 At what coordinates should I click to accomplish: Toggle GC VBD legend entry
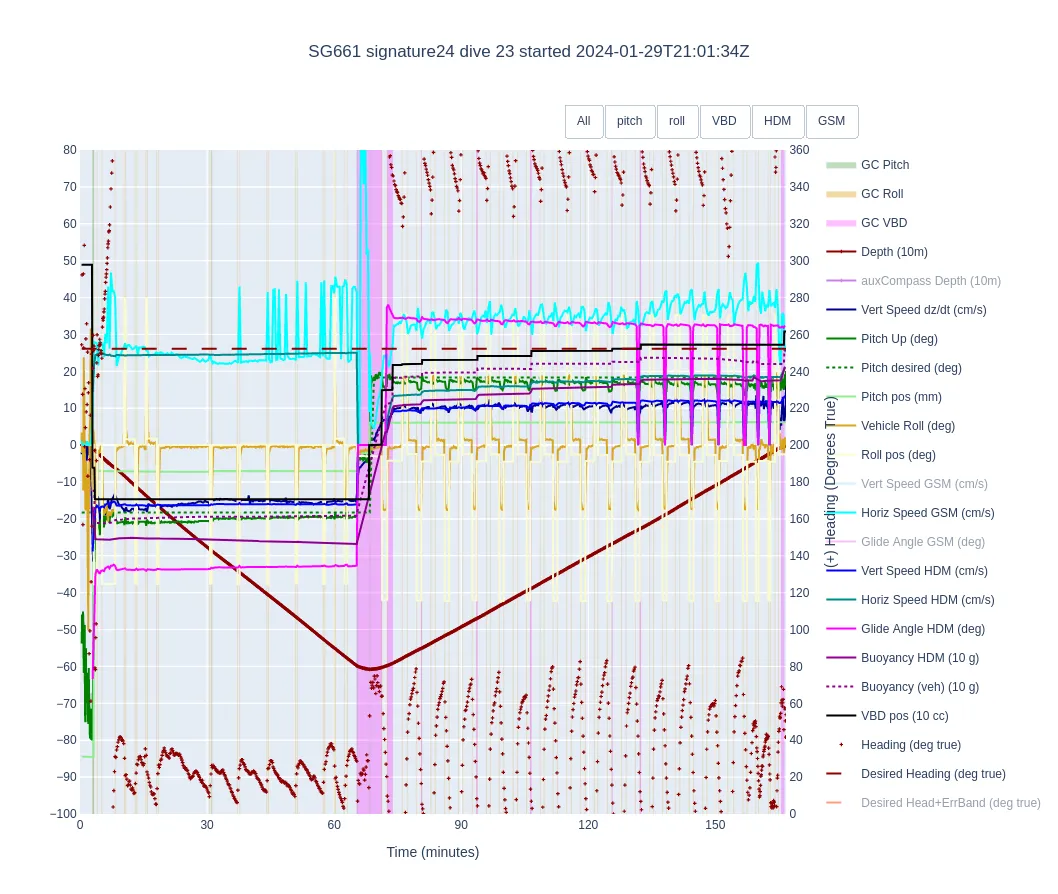click(867, 223)
